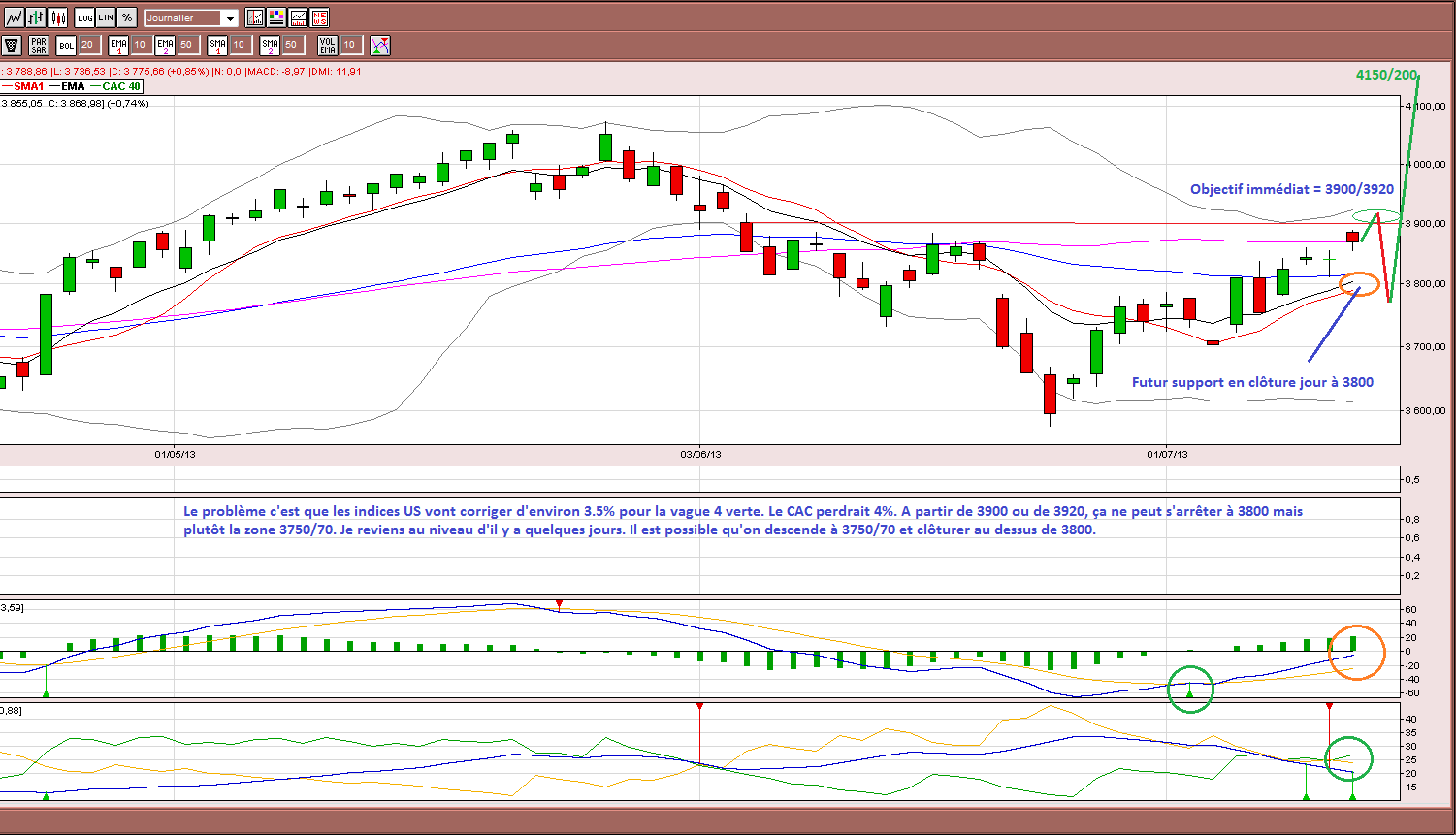Toggle LIN scale
The height and width of the screenshot is (835, 1456).
pyautogui.click(x=106, y=17)
